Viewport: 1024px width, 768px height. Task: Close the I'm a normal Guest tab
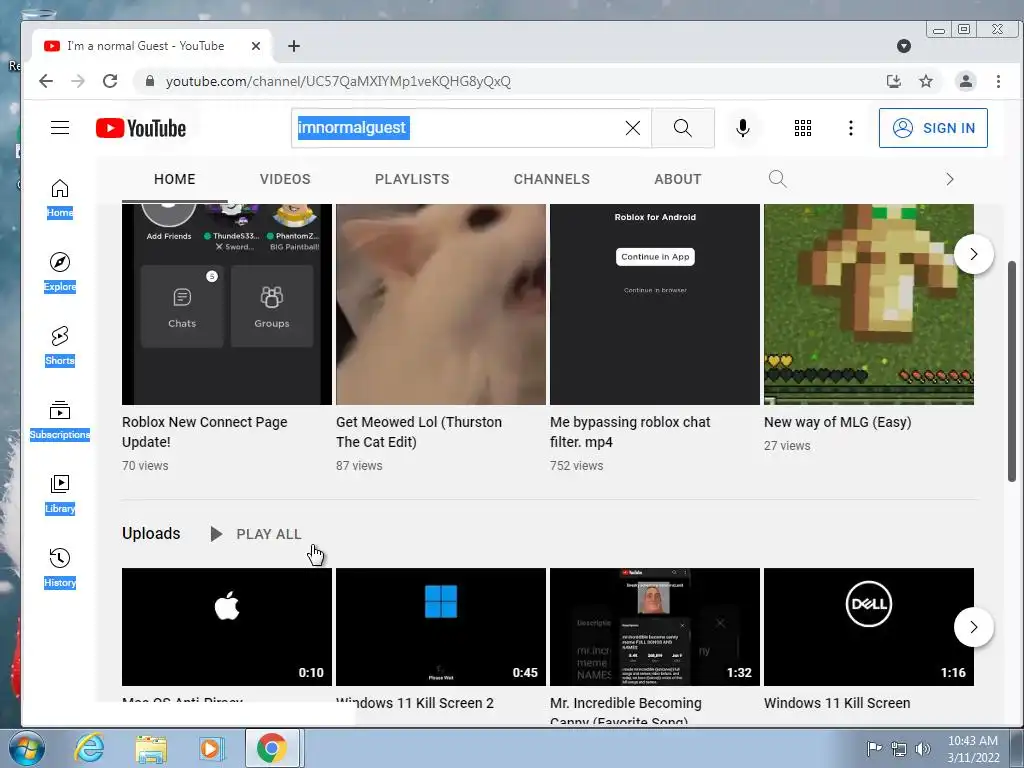point(256,46)
